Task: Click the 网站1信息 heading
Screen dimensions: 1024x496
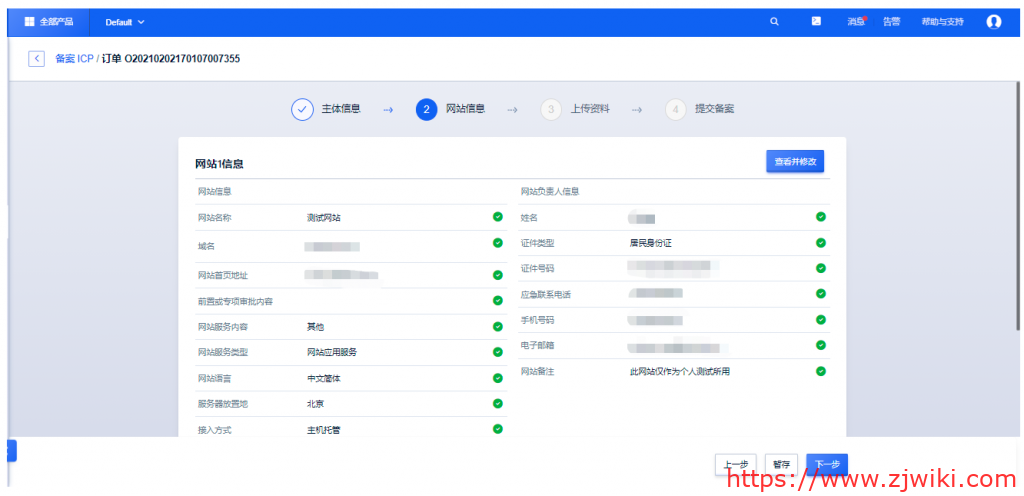Action: click(x=219, y=164)
